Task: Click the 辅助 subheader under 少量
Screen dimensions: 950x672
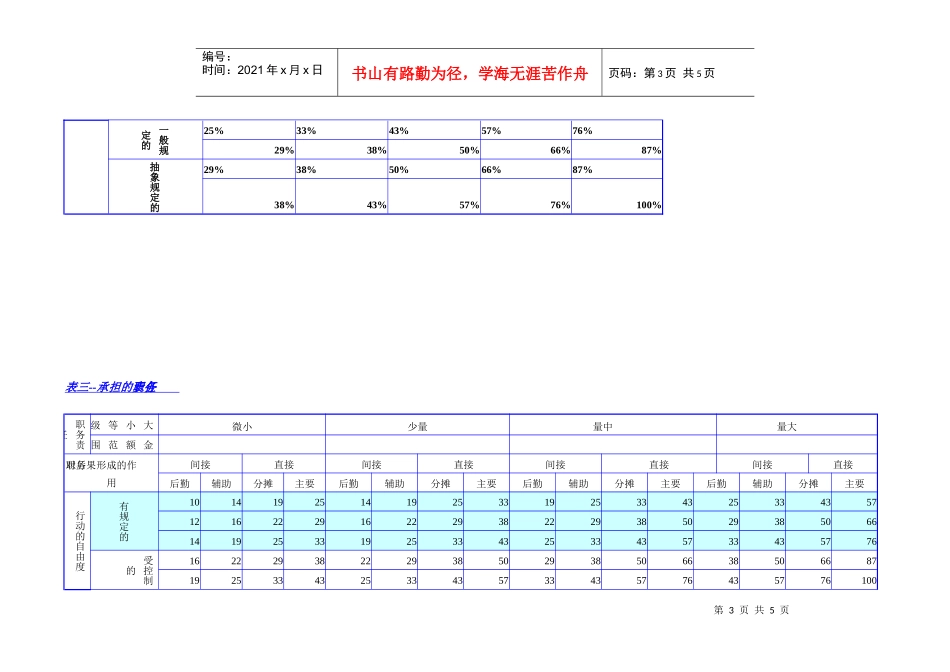Action: coord(394,484)
